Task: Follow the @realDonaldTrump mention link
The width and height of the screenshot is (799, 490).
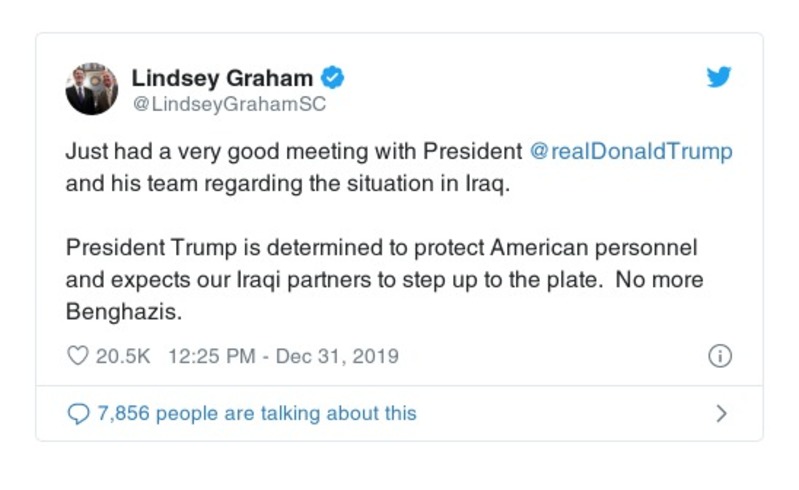Action: pos(630,152)
